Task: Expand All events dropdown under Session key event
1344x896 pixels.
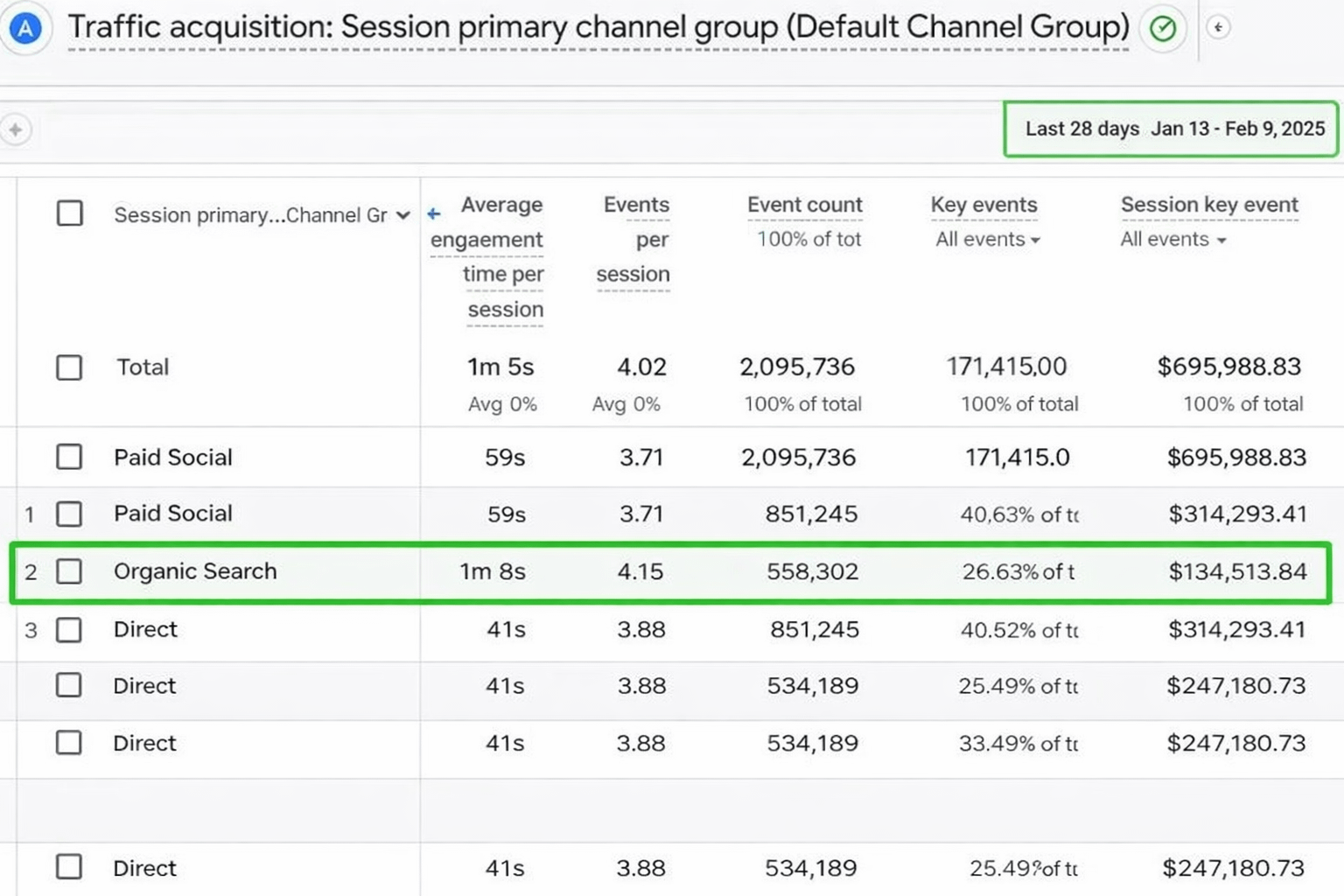Action: click(x=1172, y=240)
